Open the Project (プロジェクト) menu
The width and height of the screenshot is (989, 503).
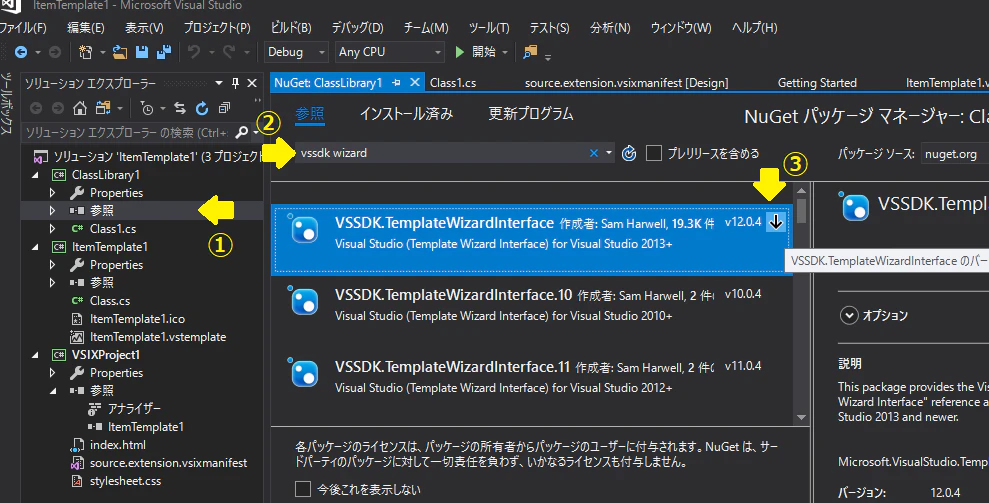216,28
